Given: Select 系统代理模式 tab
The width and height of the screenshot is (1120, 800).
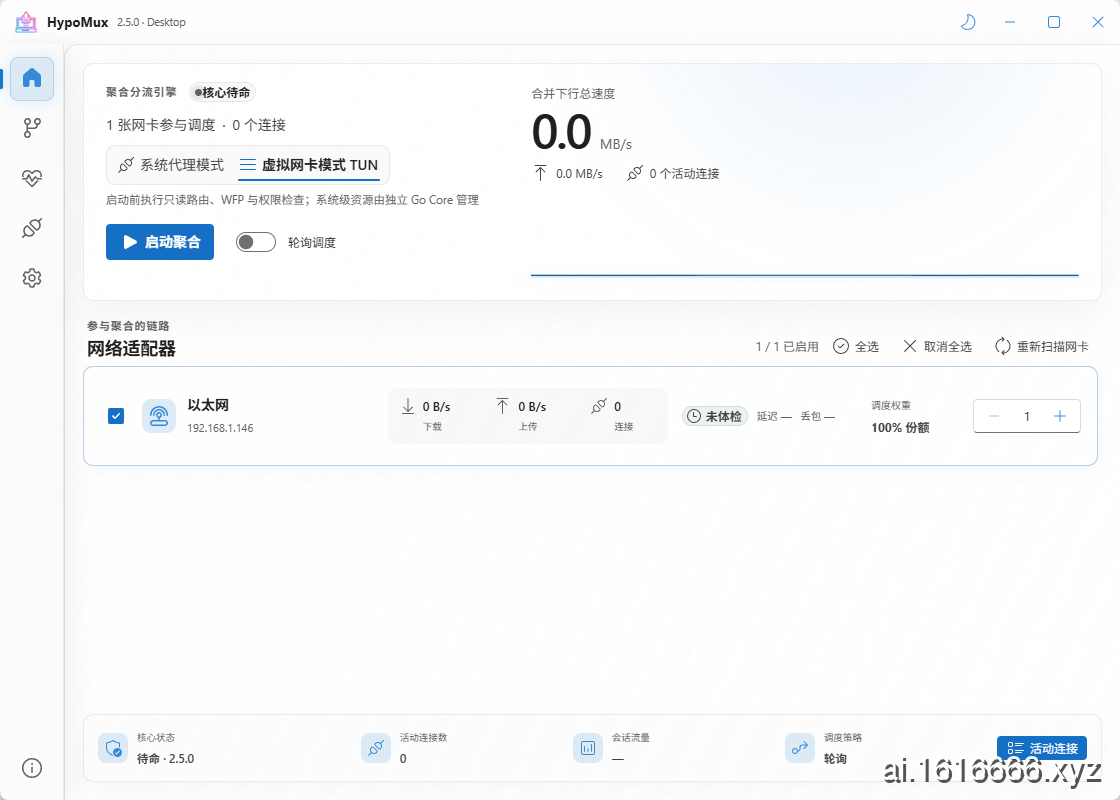Looking at the screenshot, I should (x=171, y=165).
